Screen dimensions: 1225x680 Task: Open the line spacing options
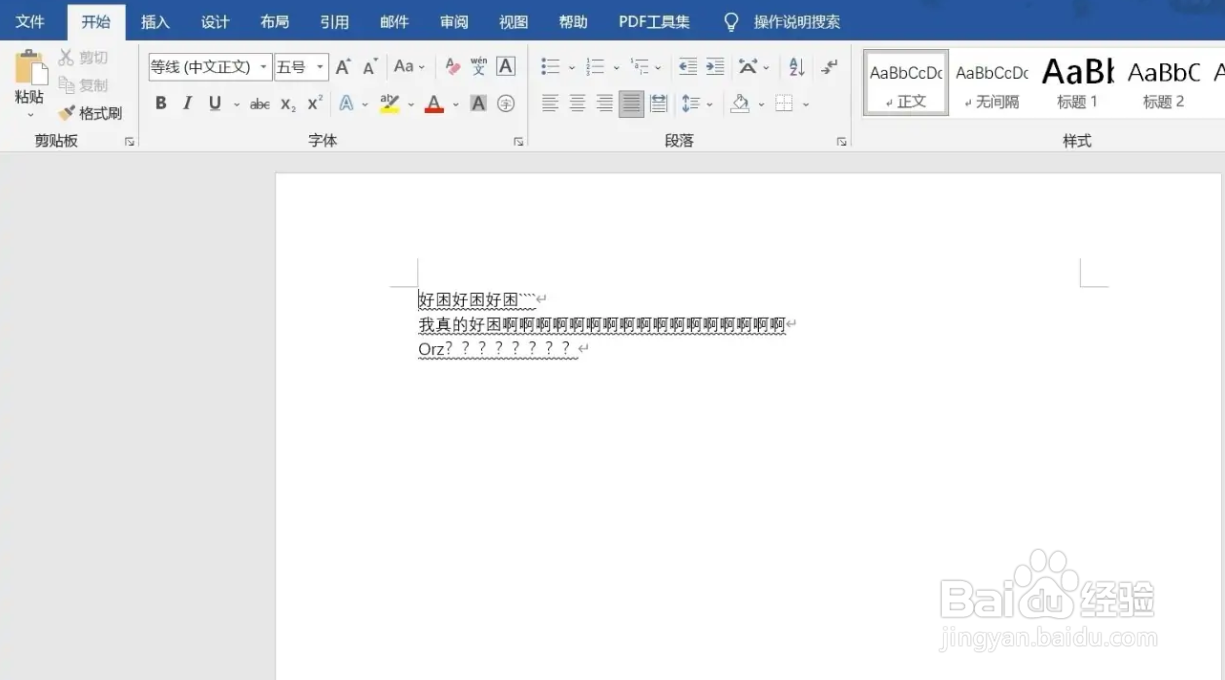click(x=691, y=103)
